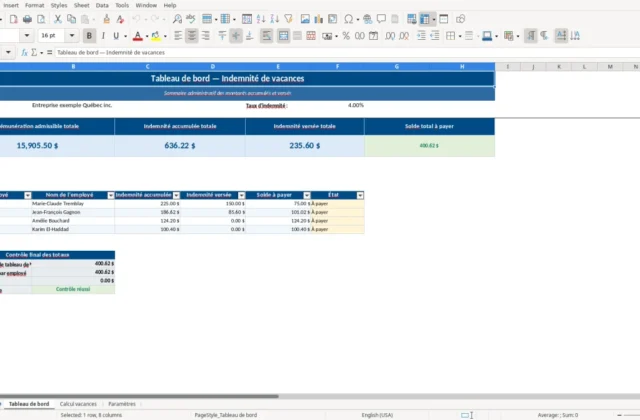This screenshot has width=640, height=420.
Task: Click the English (USA) language status
Action: pyautogui.click(x=377, y=415)
